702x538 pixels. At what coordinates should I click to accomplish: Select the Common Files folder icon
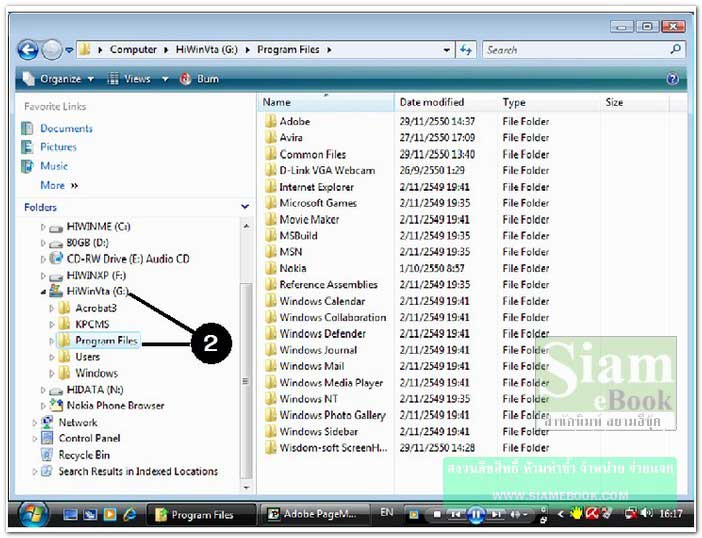270,154
